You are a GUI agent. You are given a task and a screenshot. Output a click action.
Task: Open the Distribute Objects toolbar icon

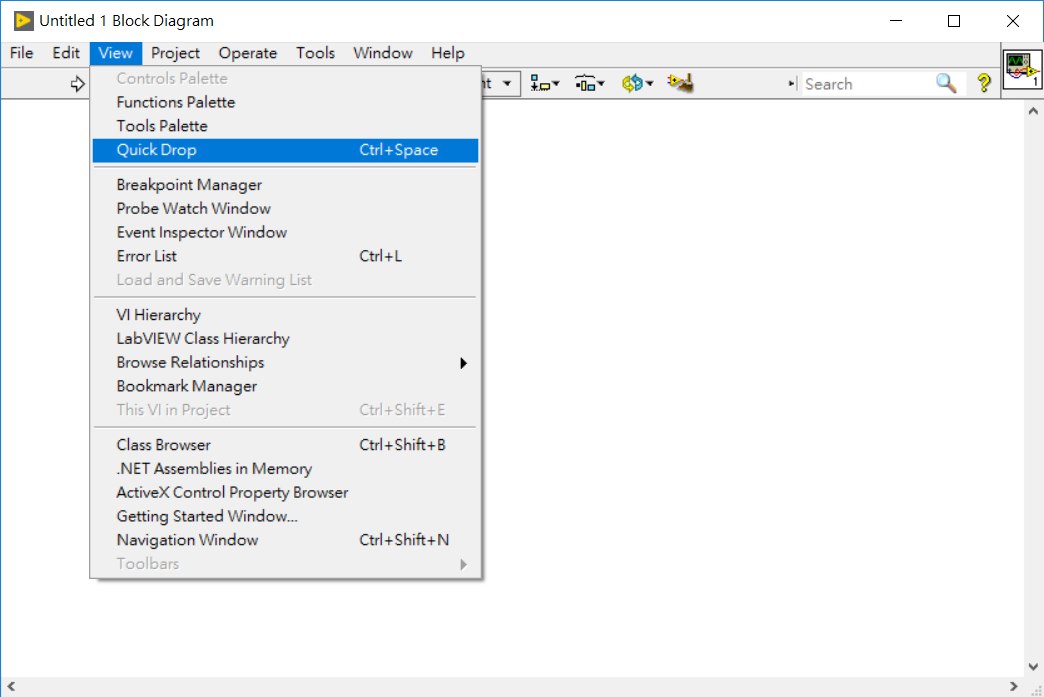pos(589,83)
